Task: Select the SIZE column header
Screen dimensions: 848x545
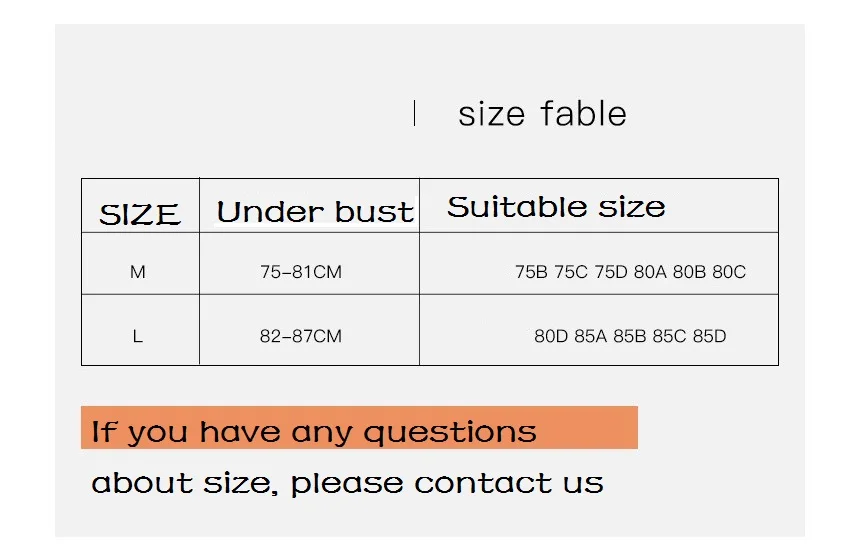Action: pyautogui.click(x=139, y=214)
